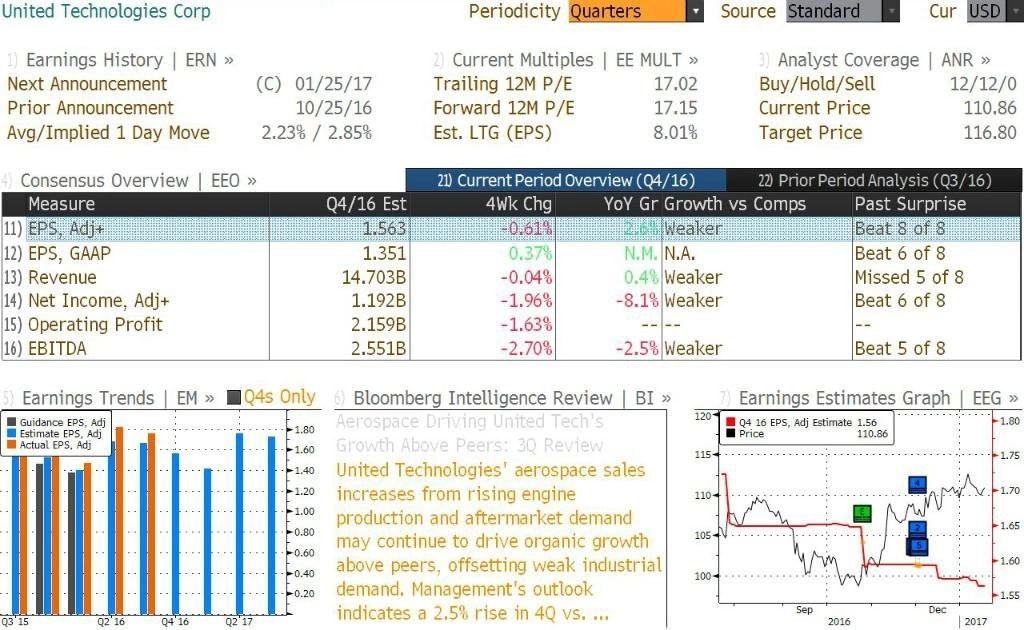The height and width of the screenshot is (630, 1024).
Task: Toggle the Q4s Only checkbox
Action: pos(234,397)
